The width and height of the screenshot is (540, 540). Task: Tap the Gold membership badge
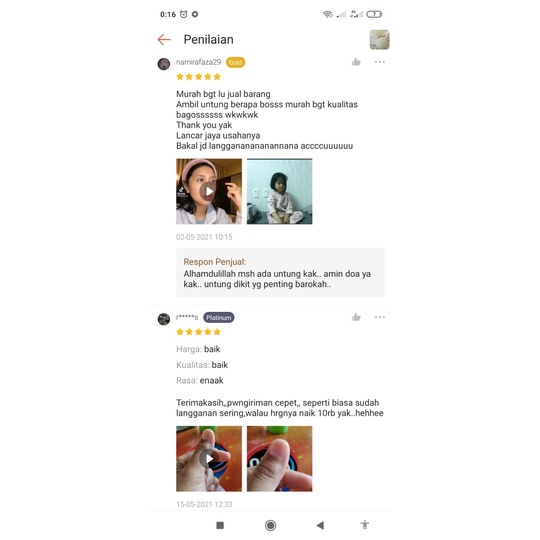point(236,62)
